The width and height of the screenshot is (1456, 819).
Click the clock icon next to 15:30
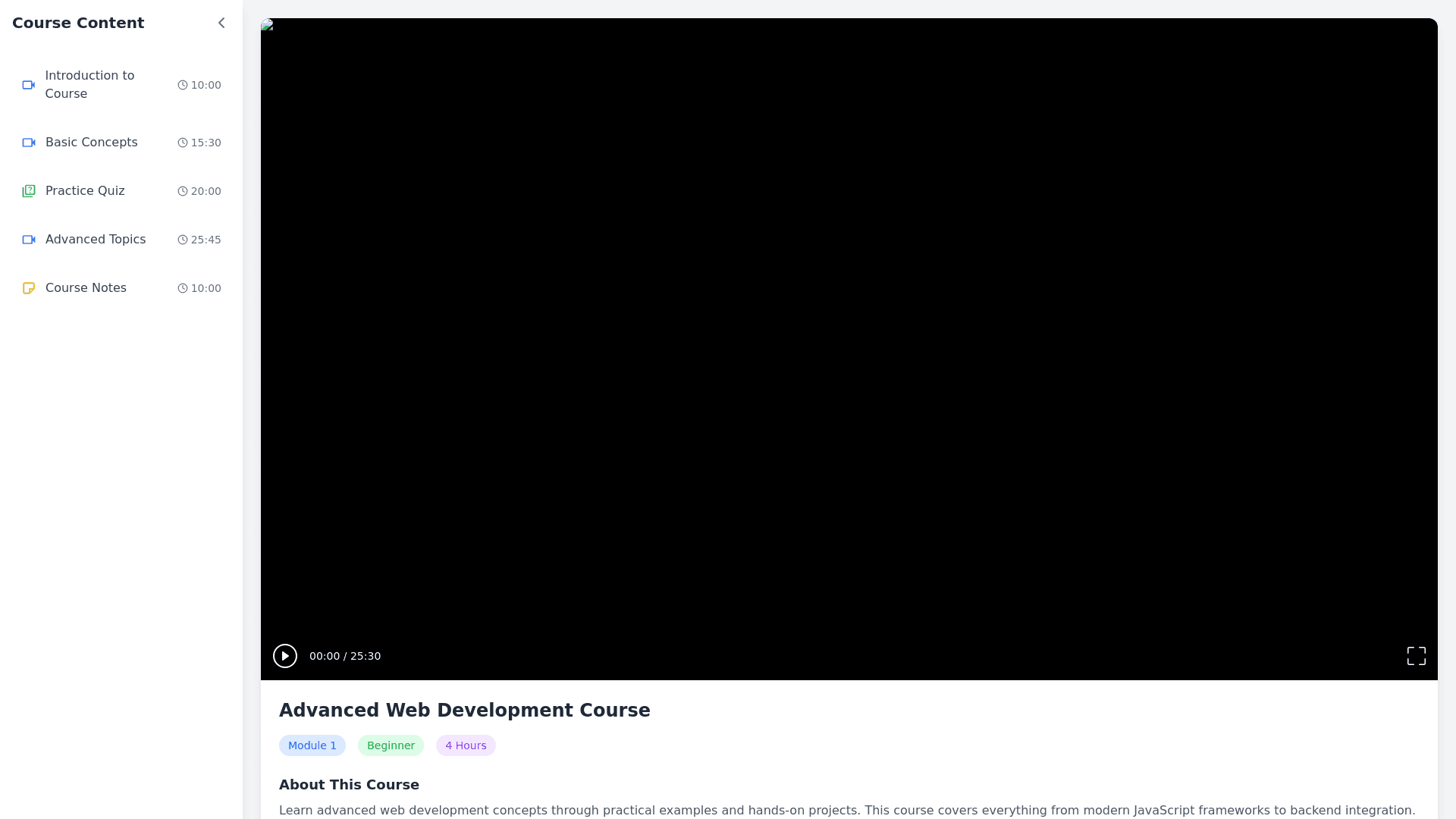point(182,143)
